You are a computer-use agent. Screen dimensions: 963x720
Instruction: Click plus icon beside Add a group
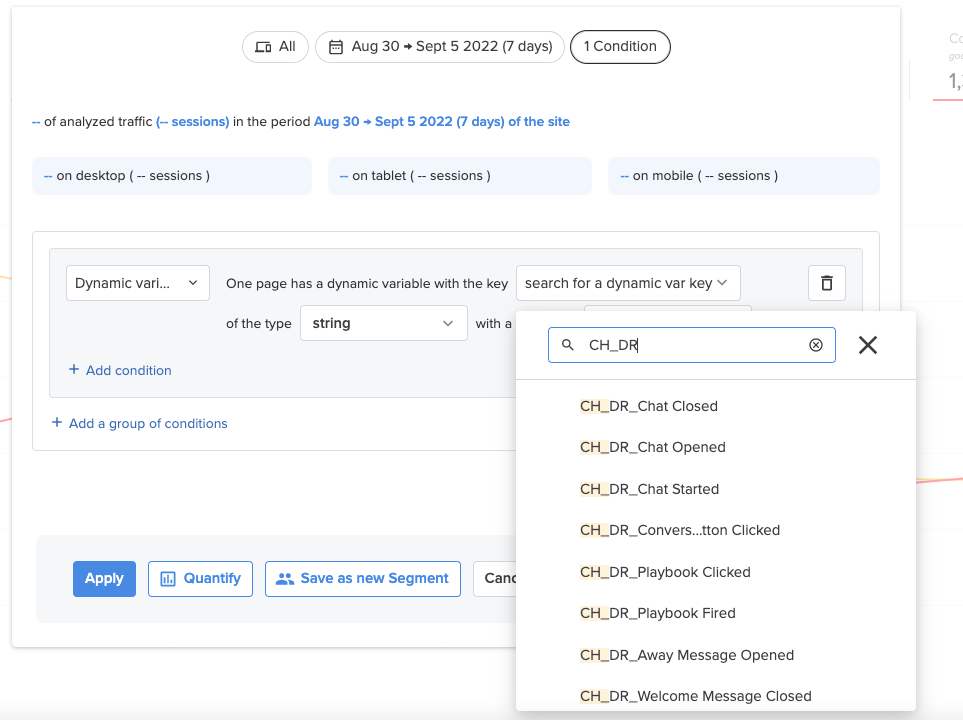[x=57, y=423]
